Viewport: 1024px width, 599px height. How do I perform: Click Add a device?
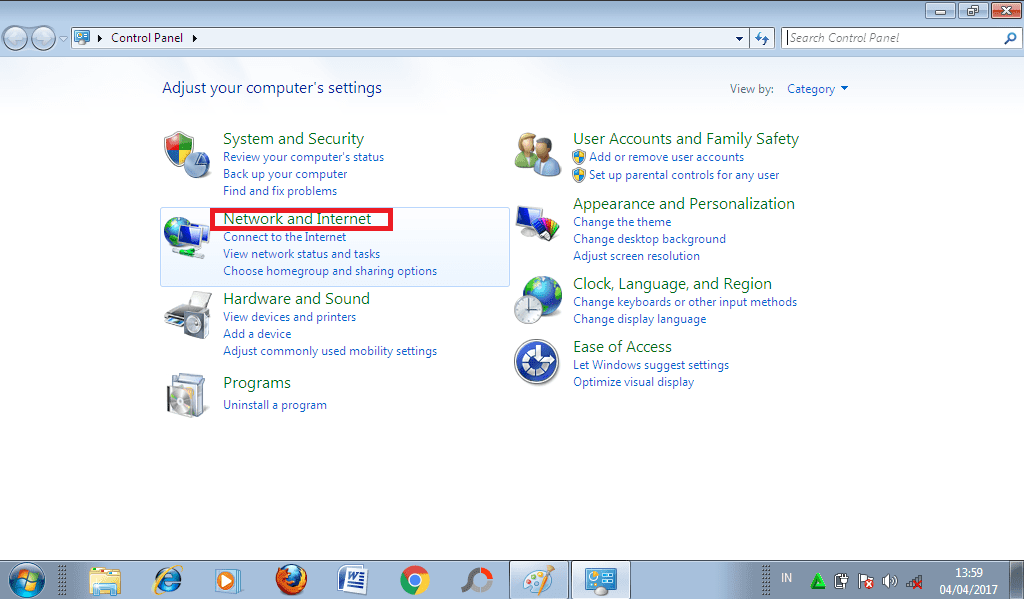pos(257,334)
